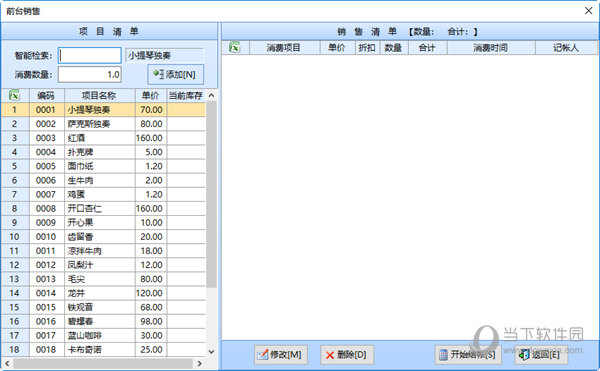This screenshot has width=600, height=371.
Task: Click the 单价 header in sales list
Action: pos(337,47)
